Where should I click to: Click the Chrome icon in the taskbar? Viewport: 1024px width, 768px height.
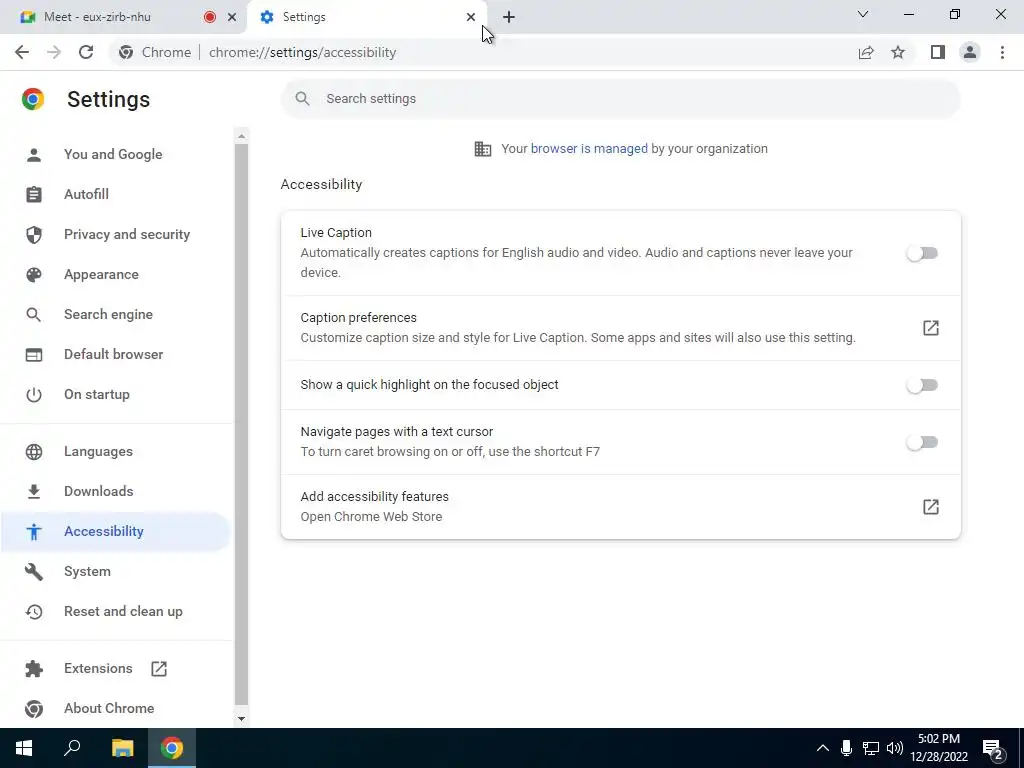point(172,748)
